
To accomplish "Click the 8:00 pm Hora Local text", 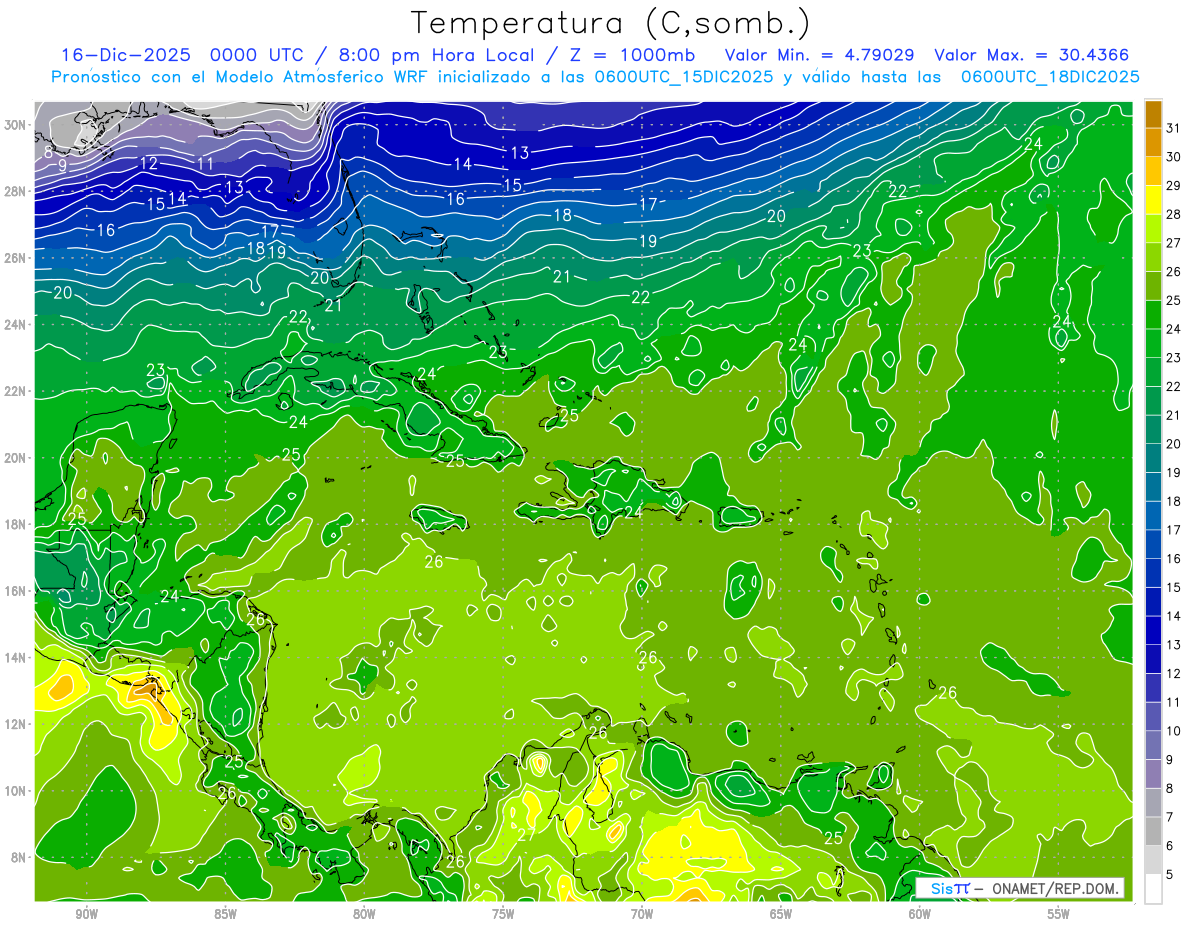I will (x=436, y=55).
